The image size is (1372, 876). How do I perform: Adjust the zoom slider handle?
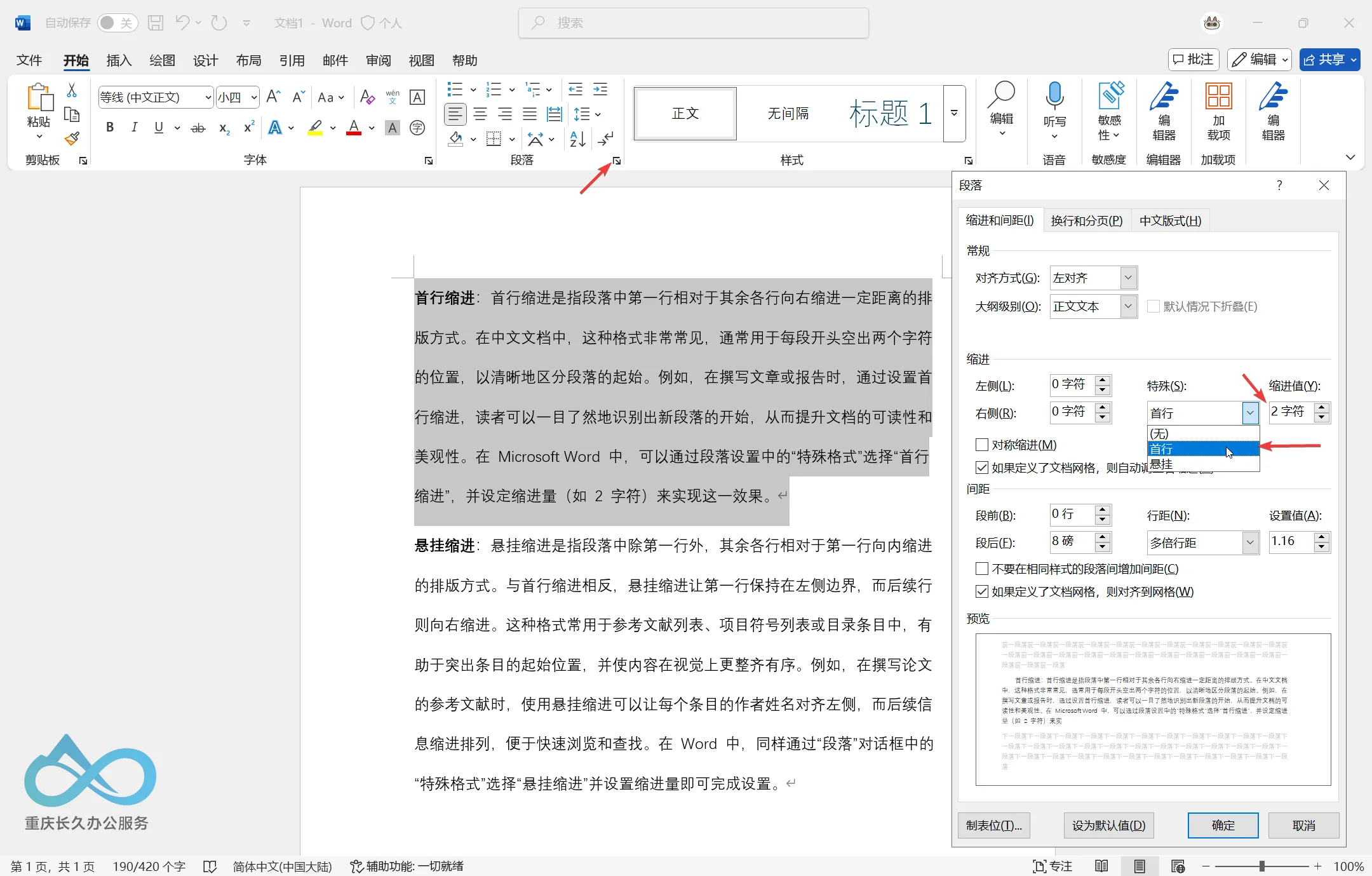coord(1262,866)
